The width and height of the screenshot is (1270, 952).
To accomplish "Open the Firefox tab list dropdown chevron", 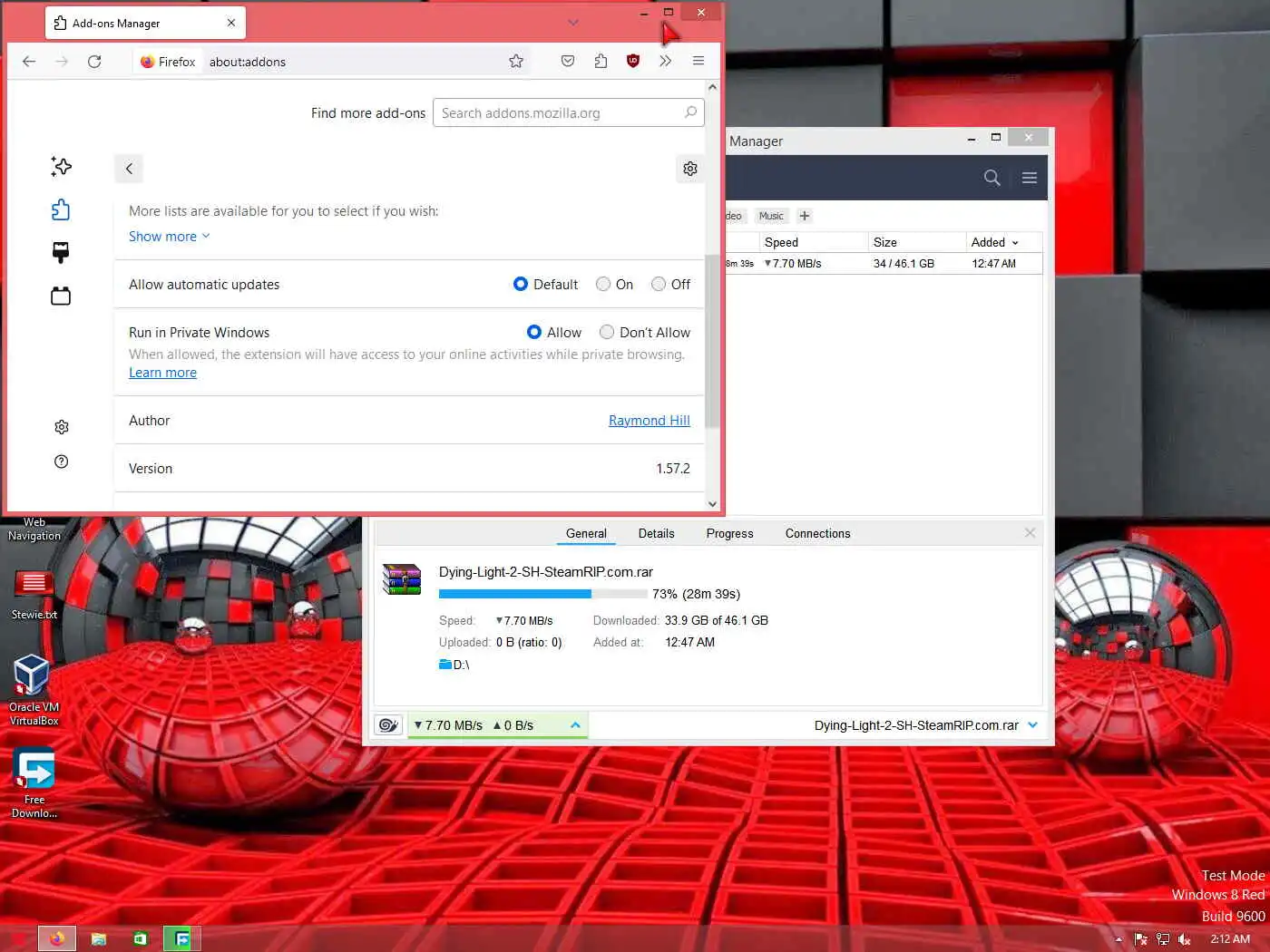I will click(x=573, y=23).
